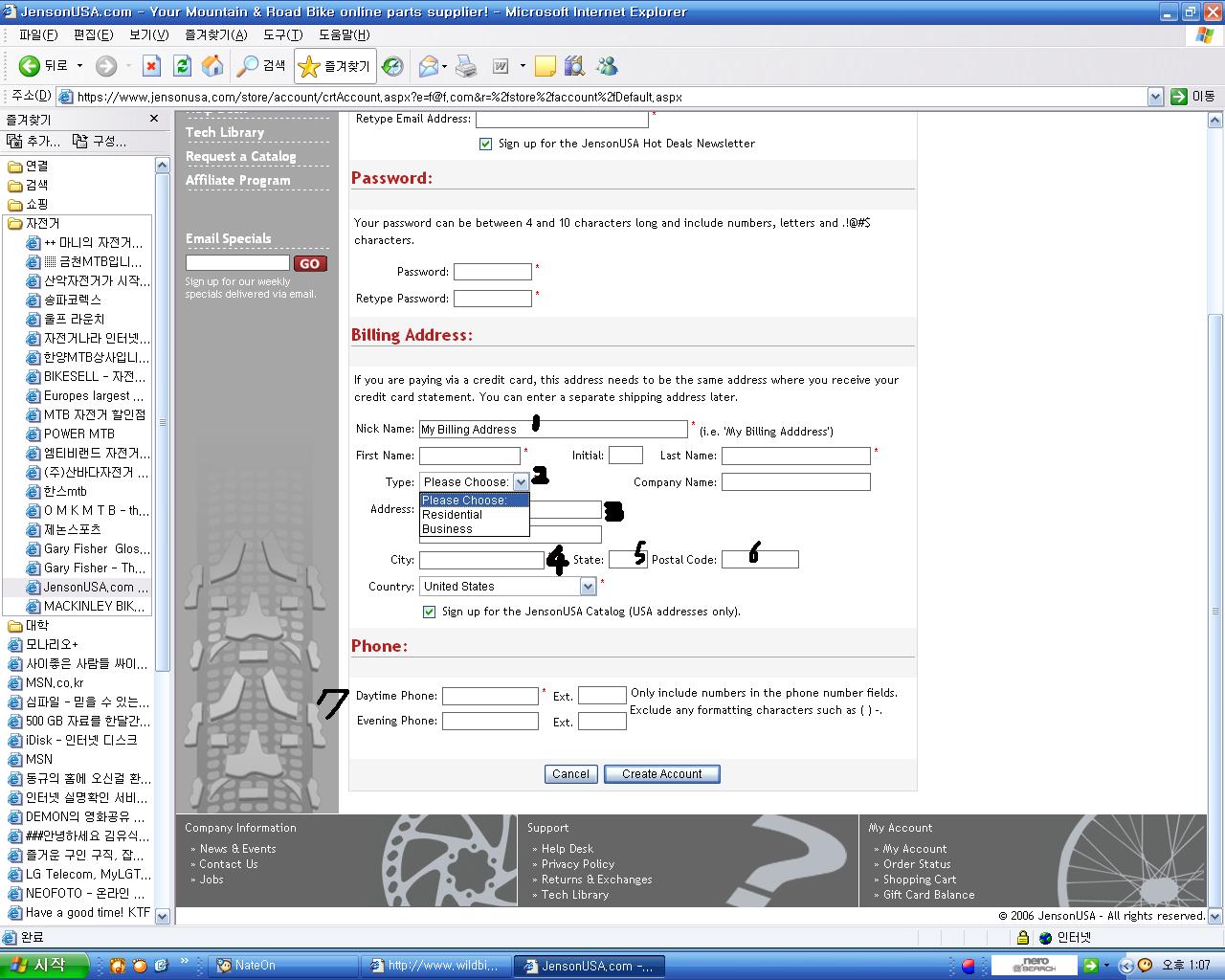Click the Nick Name input field

(x=553, y=430)
